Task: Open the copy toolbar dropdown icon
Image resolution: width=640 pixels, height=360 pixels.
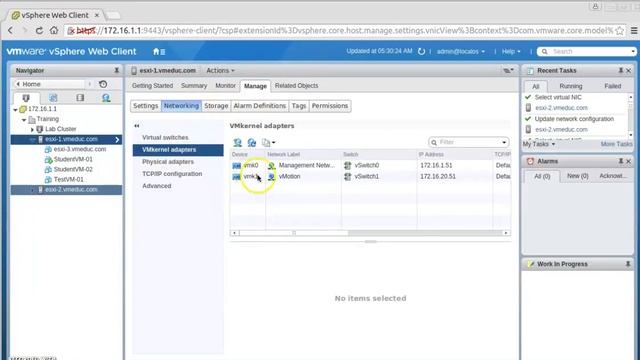Action: 268,142
